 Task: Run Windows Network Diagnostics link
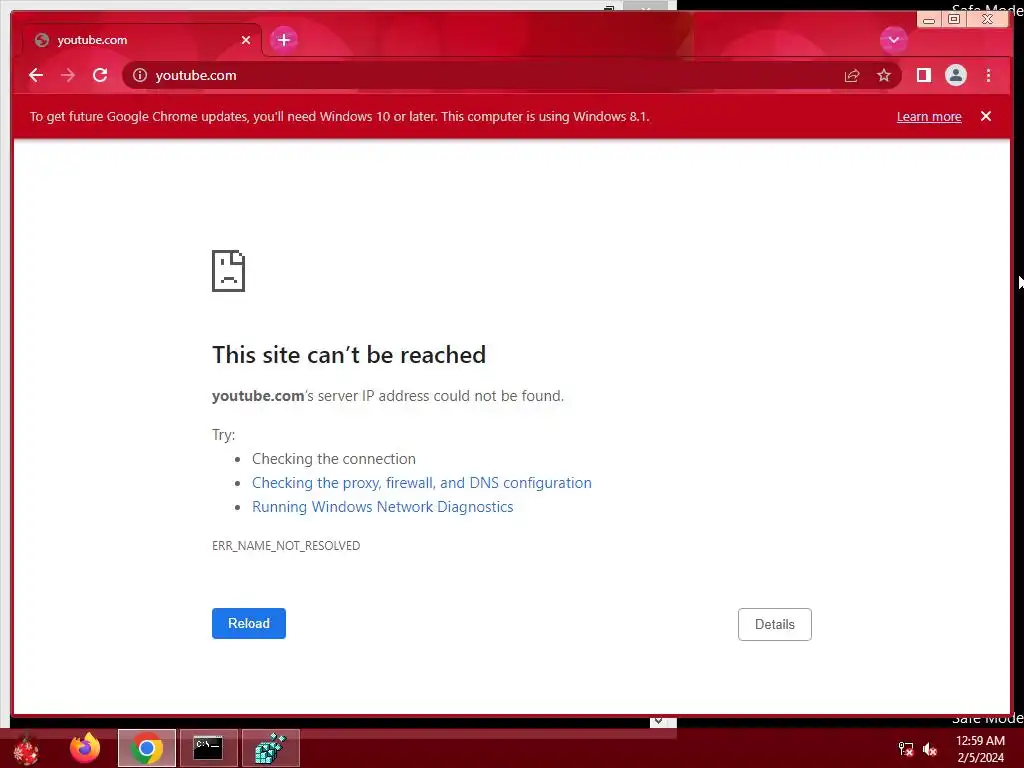click(x=383, y=507)
